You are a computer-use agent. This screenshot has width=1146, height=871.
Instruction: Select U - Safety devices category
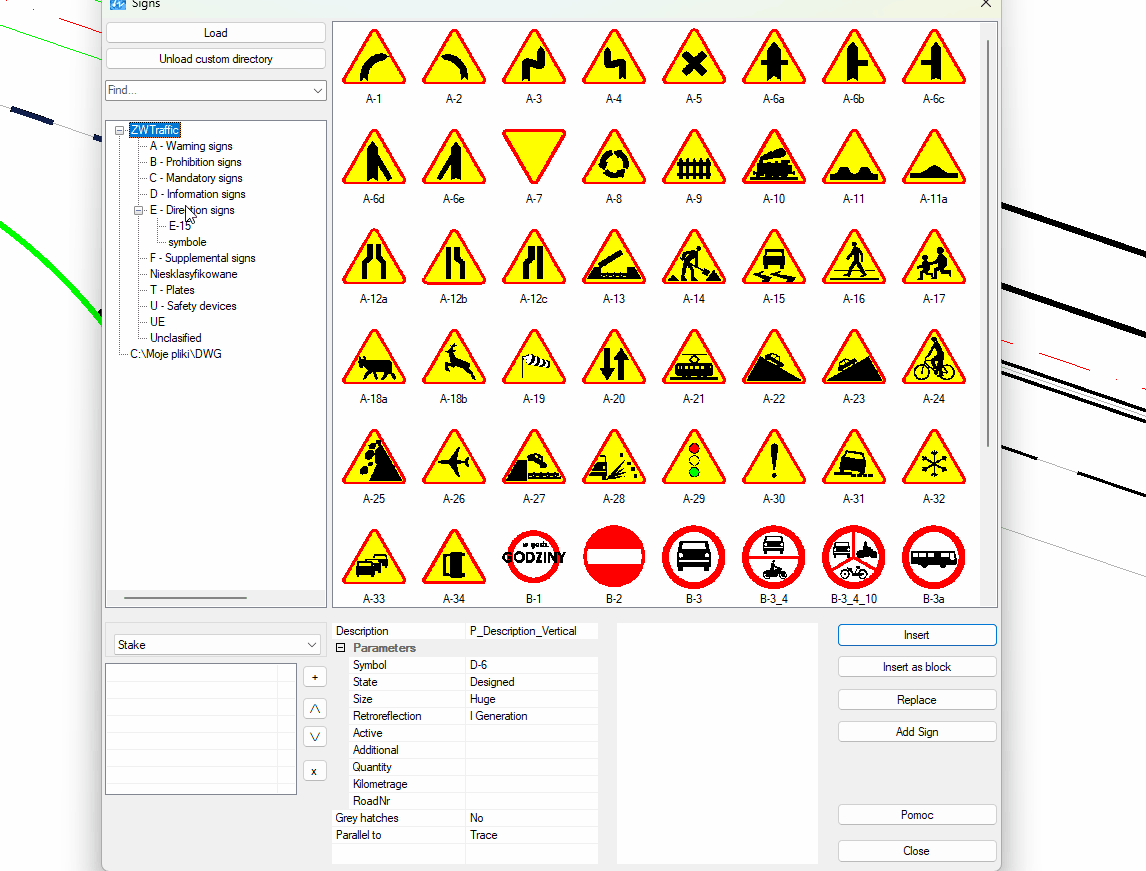pos(194,306)
